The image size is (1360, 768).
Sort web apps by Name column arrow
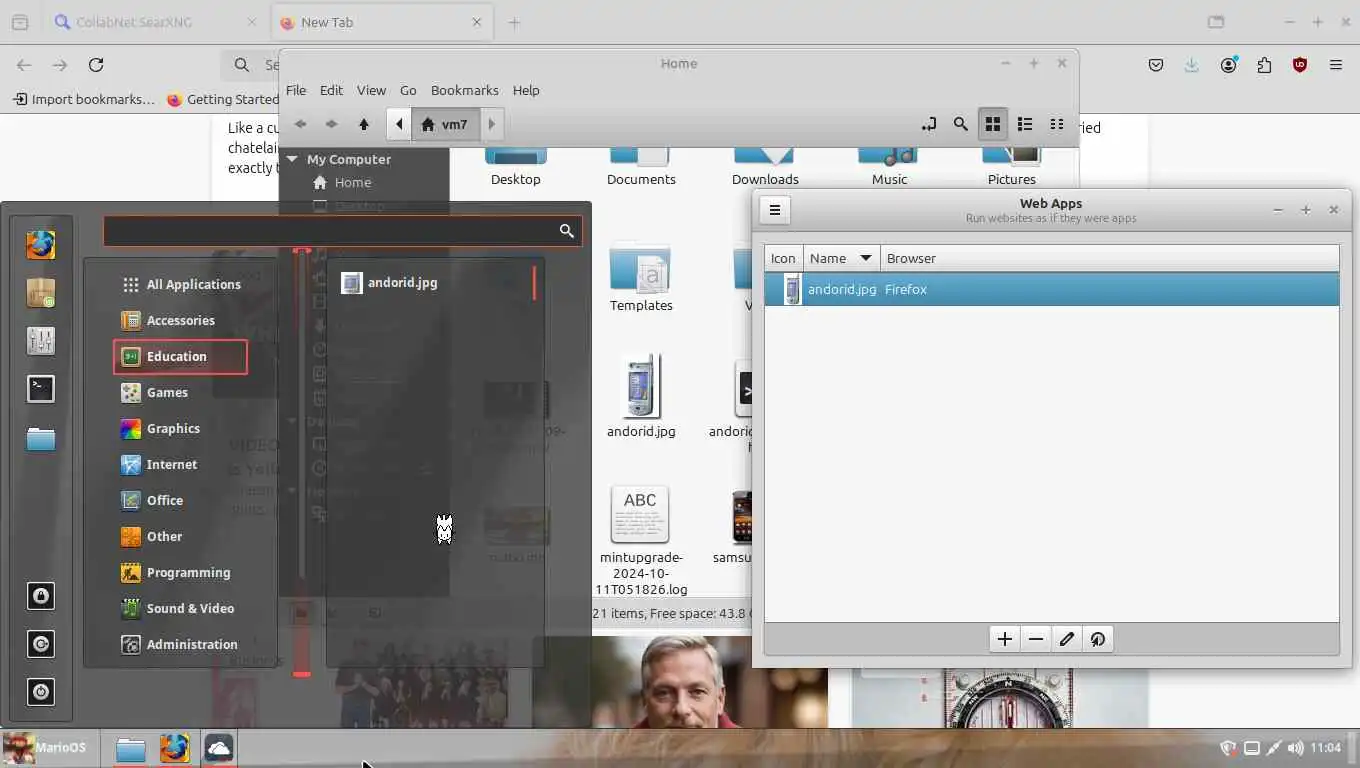click(x=866, y=258)
